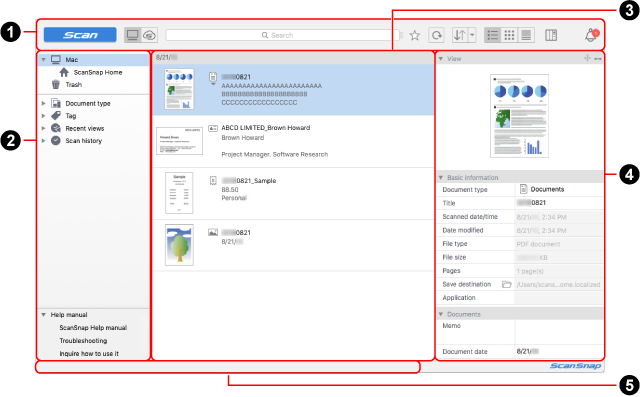The height and width of the screenshot is (397, 640).
Task: Click the star favorites icon
Action: (x=415, y=35)
